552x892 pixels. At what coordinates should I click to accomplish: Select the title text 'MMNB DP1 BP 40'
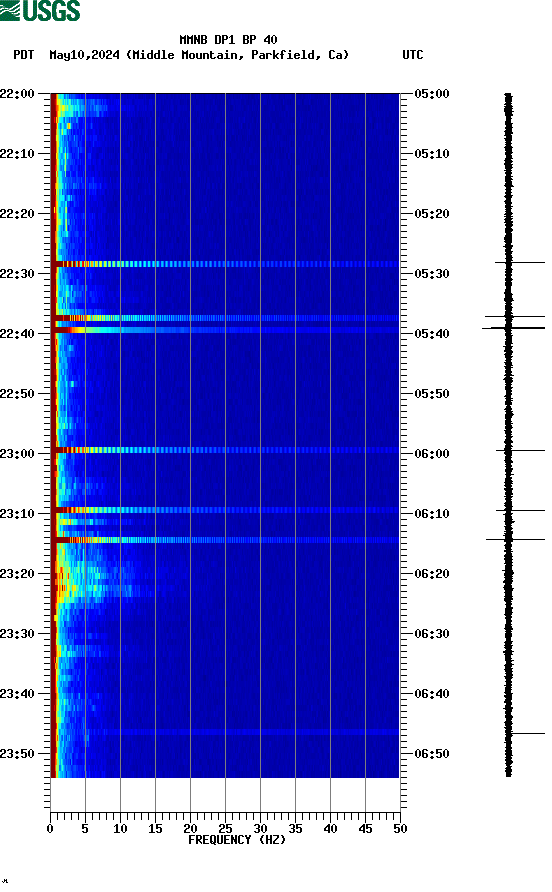228,40
